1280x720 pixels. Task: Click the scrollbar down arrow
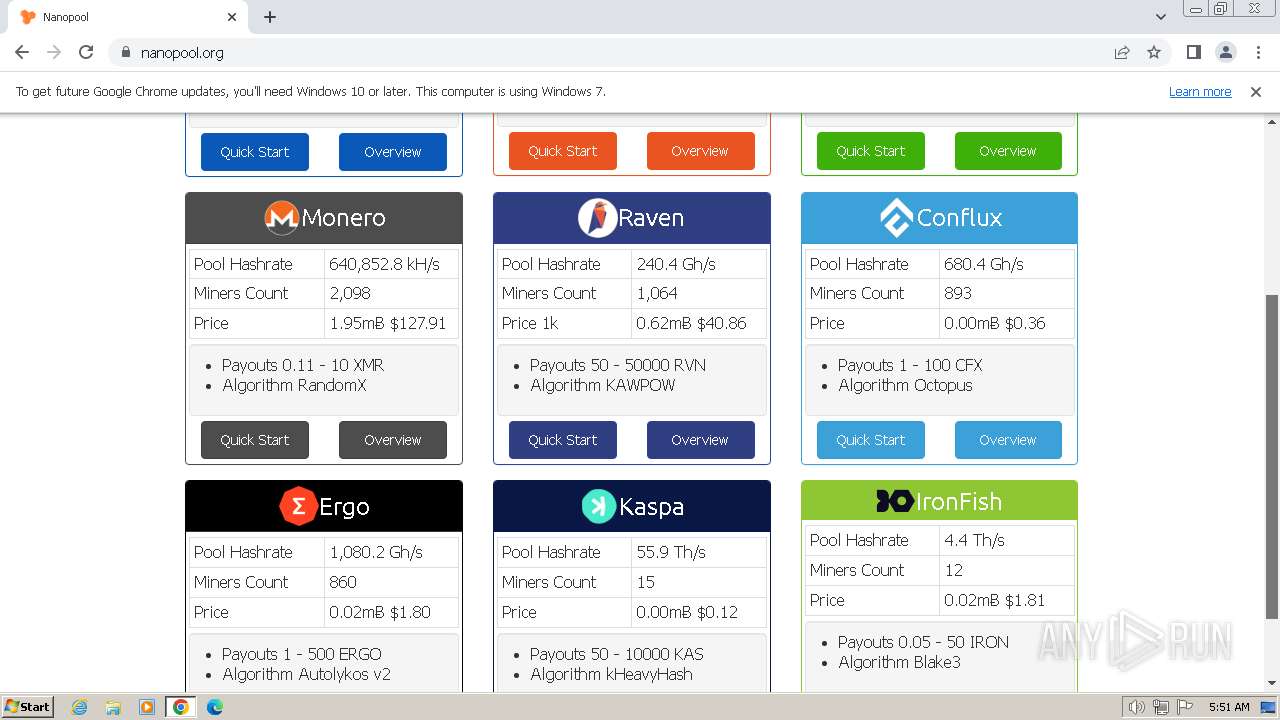1272,683
